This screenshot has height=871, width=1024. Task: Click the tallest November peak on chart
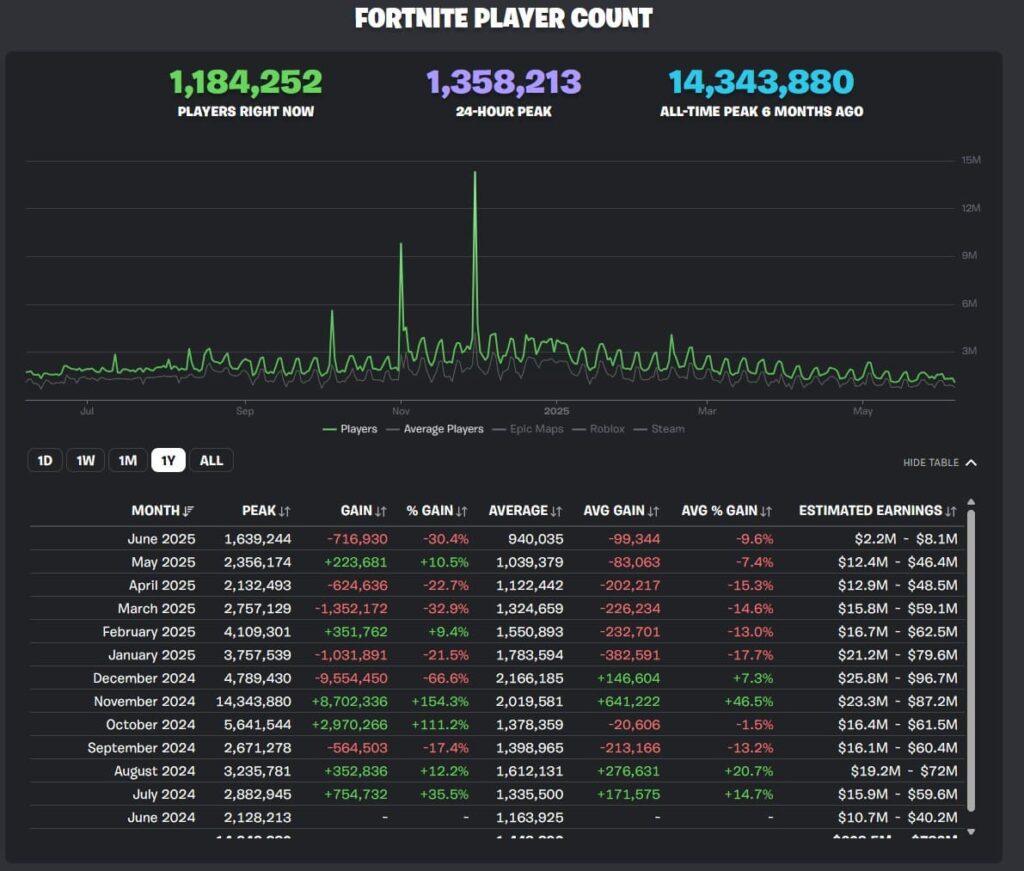click(475, 173)
